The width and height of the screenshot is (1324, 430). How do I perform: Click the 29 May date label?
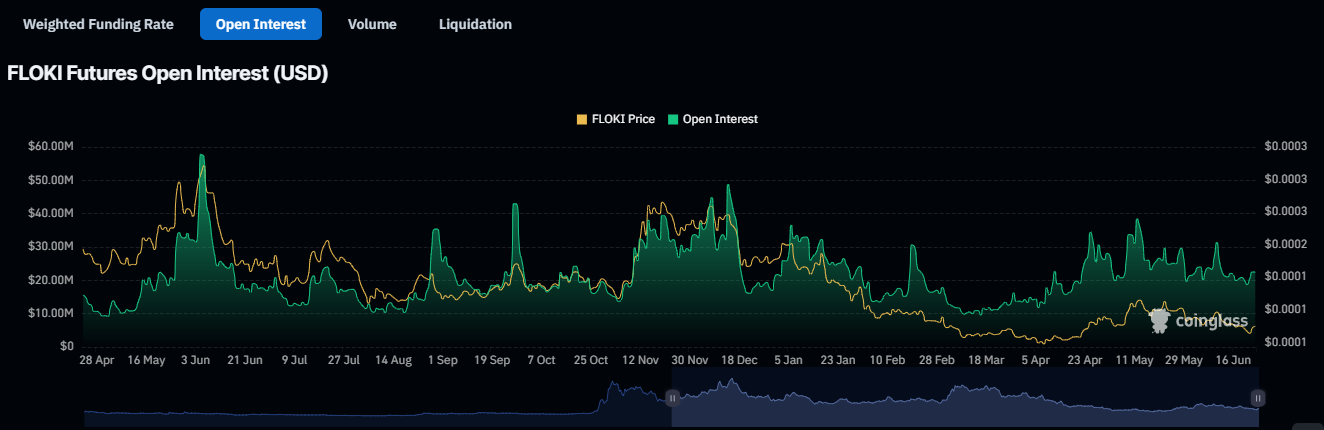pyautogui.click(x=1182, y=360)
